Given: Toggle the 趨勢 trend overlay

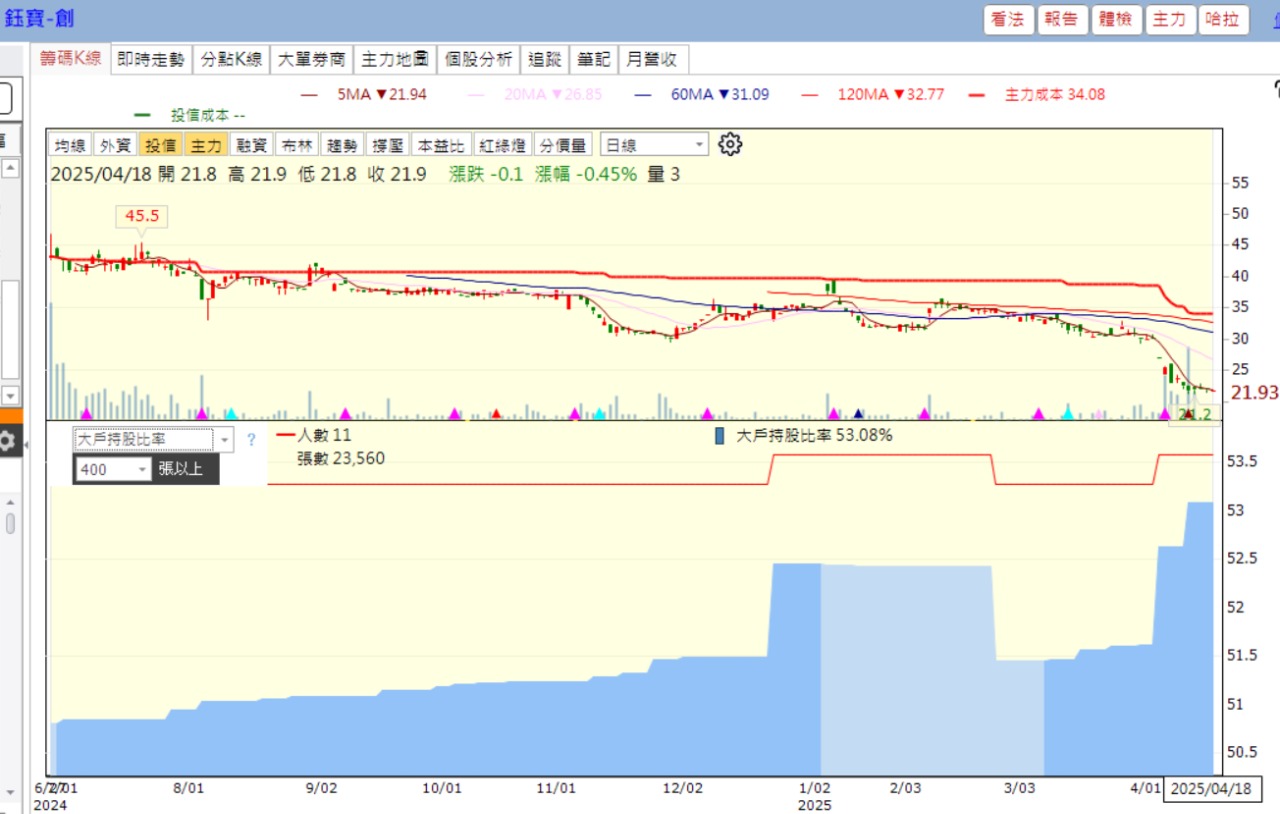Looking at the screenshot, I should [341, 145].
